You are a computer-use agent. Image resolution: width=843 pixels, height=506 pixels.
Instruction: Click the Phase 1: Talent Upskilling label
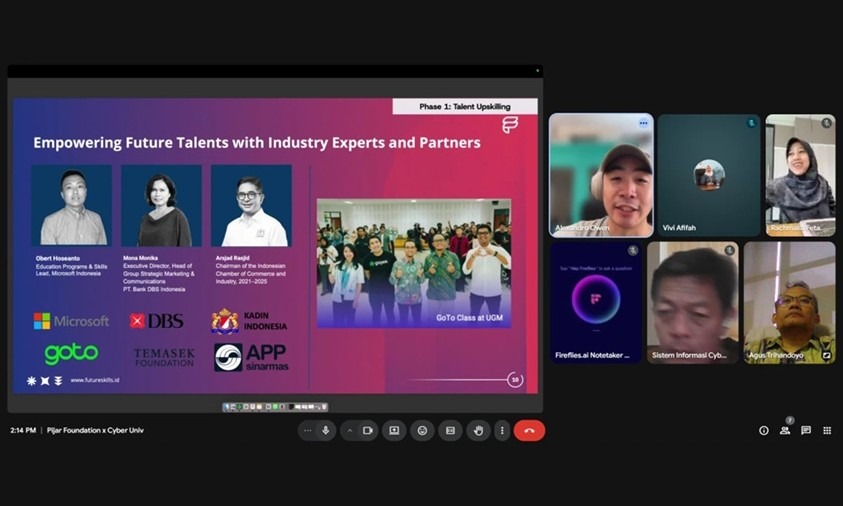pyautogui.click(x=464, y=106)
